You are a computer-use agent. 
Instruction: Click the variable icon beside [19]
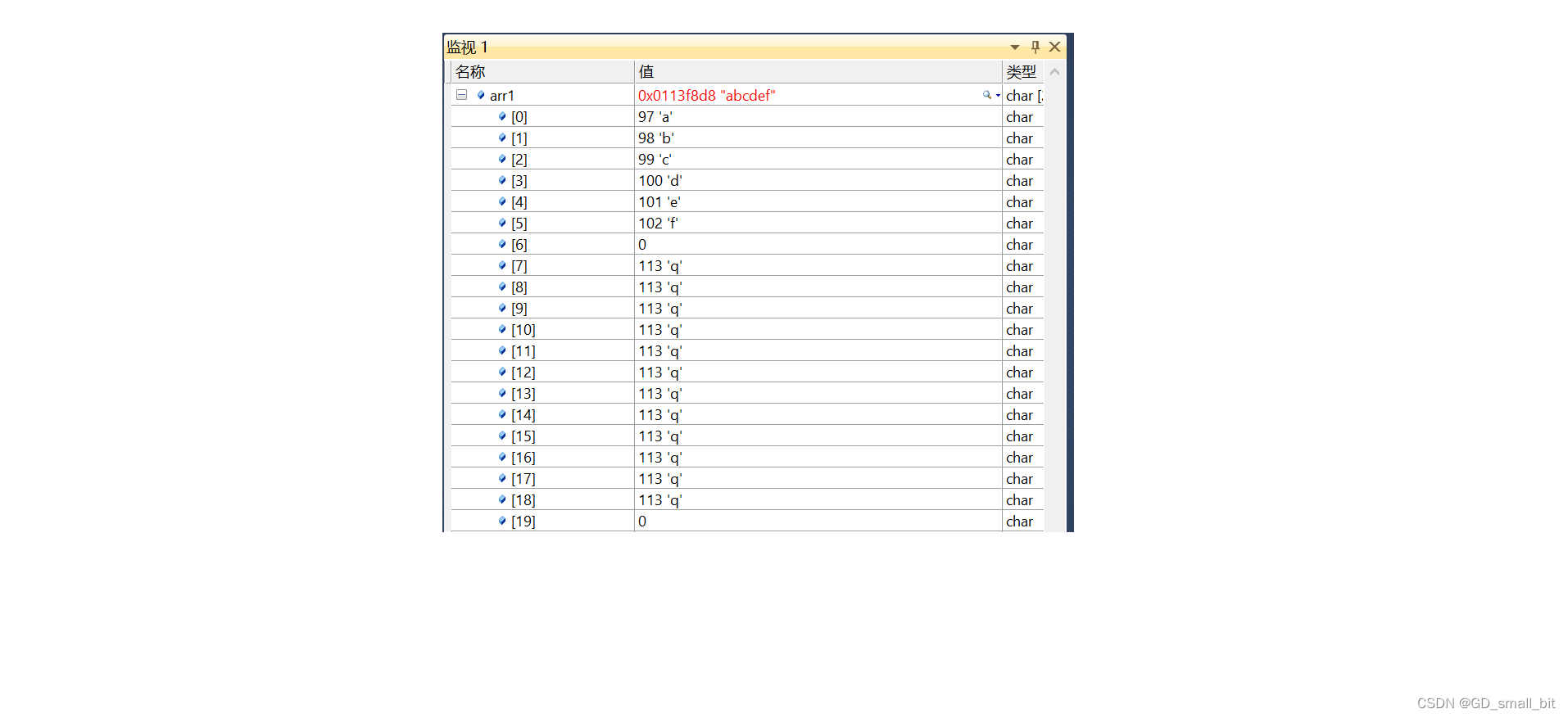click(x=502, y=521)
